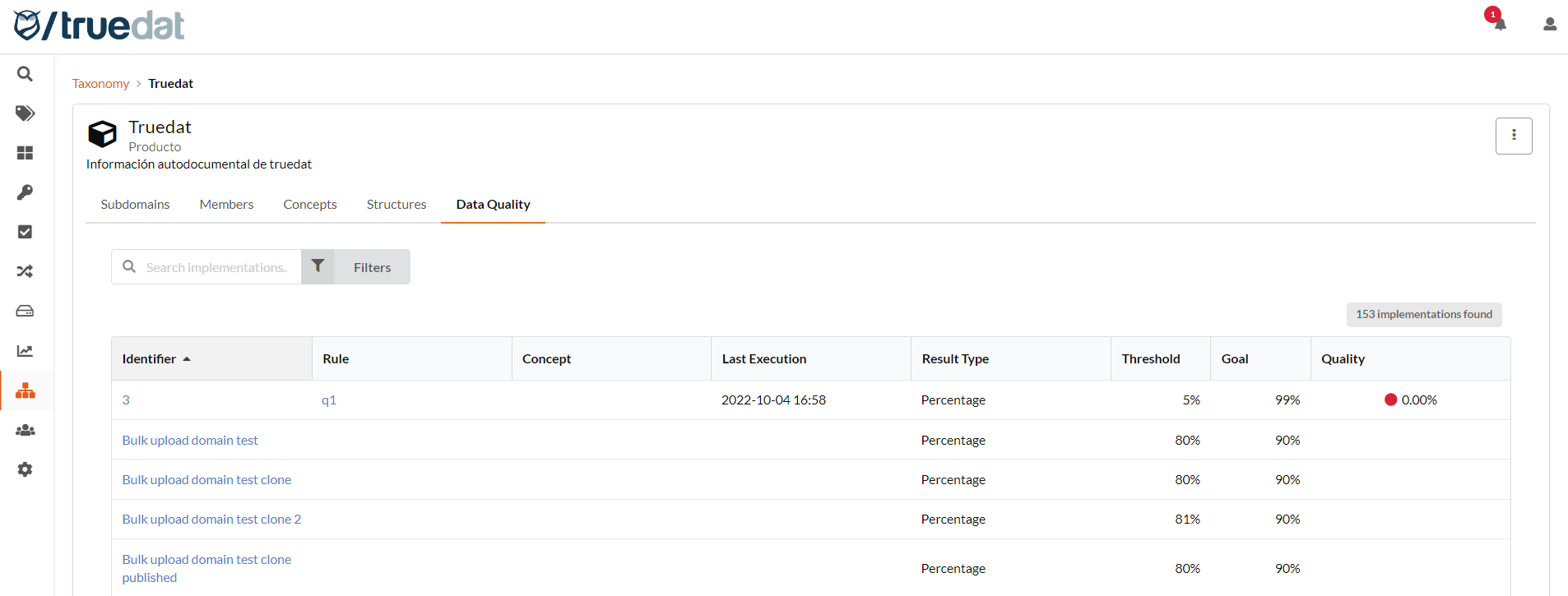
Task: Switch to the Structures tab
Action: click(x=397, y=205)
